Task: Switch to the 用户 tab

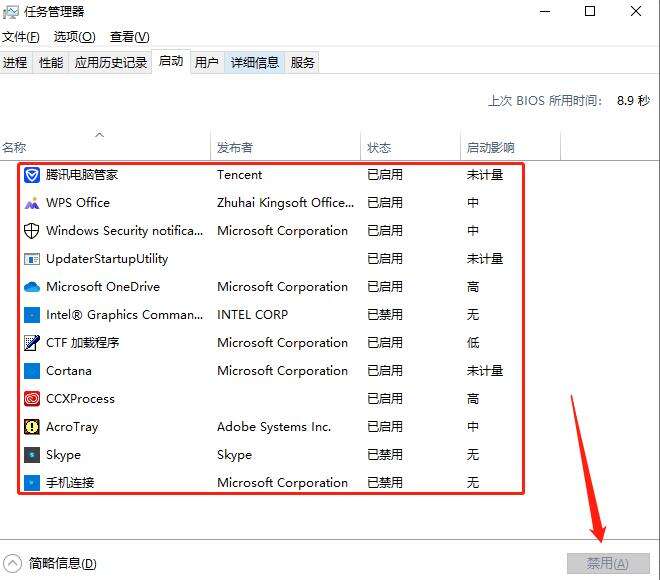Action: (207, 62)
